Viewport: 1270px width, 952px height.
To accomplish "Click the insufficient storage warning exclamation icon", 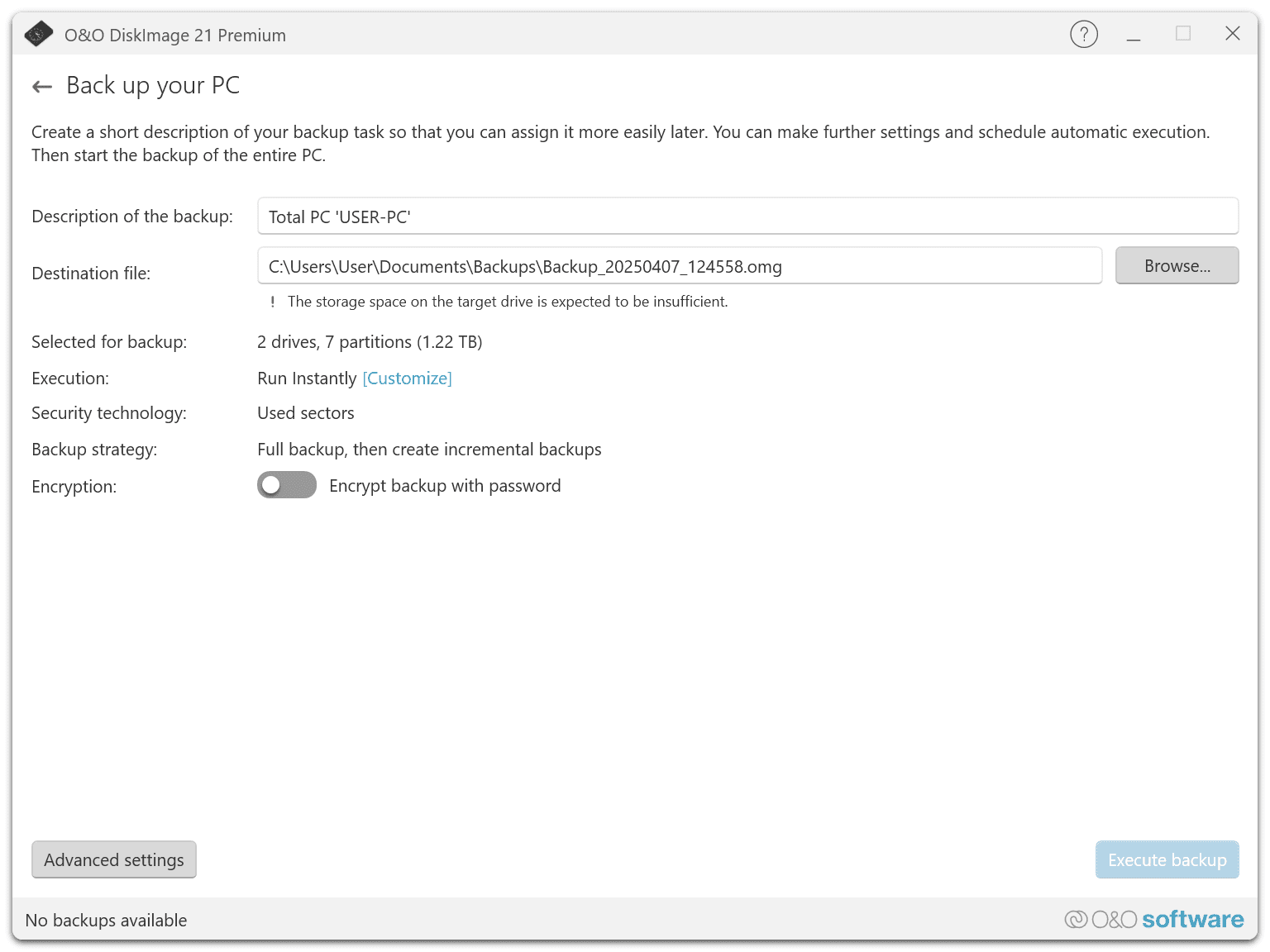I will pos(272,302).
